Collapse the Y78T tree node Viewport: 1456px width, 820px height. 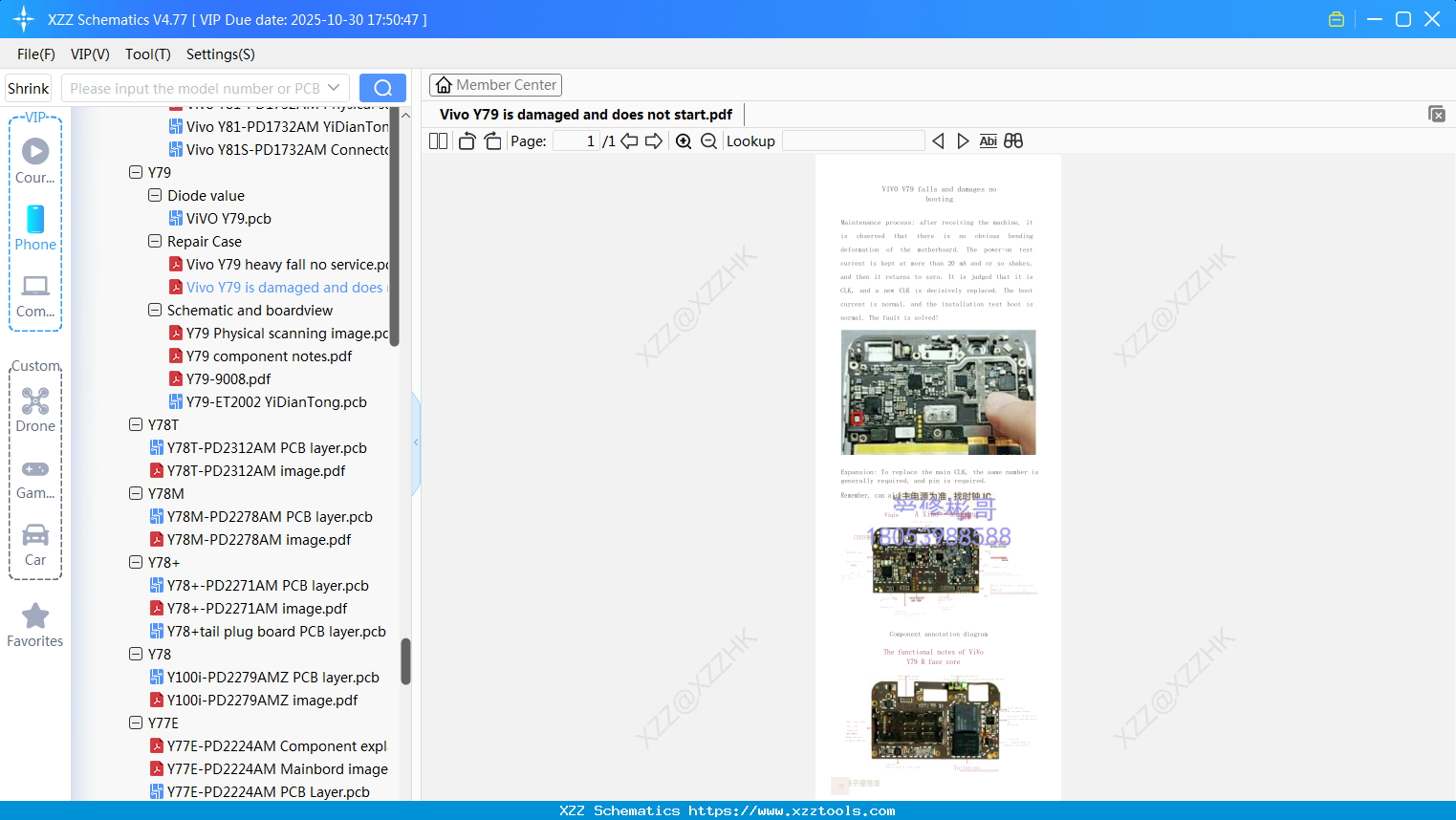[136, 425]
